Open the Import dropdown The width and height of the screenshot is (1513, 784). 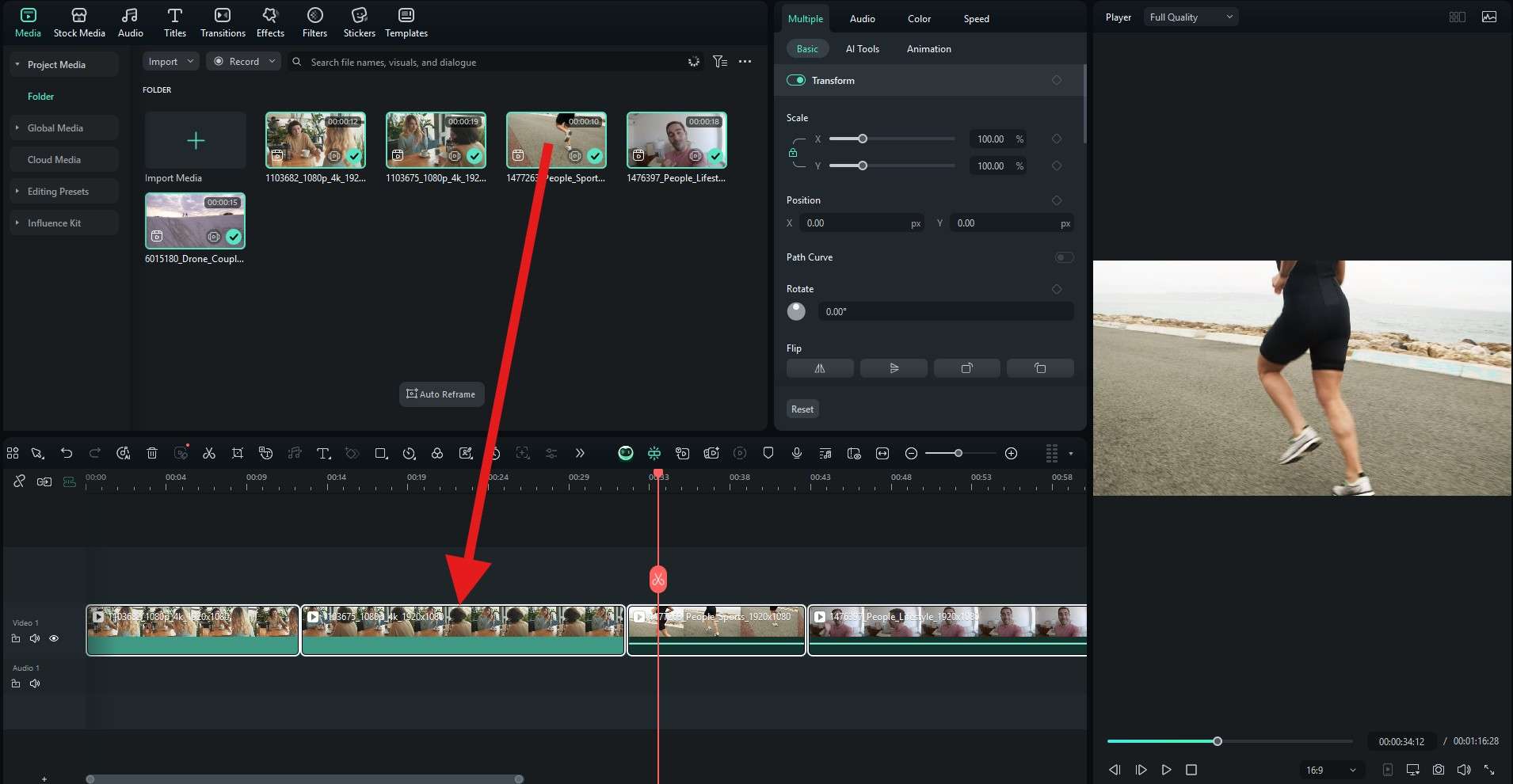(170, 61)
